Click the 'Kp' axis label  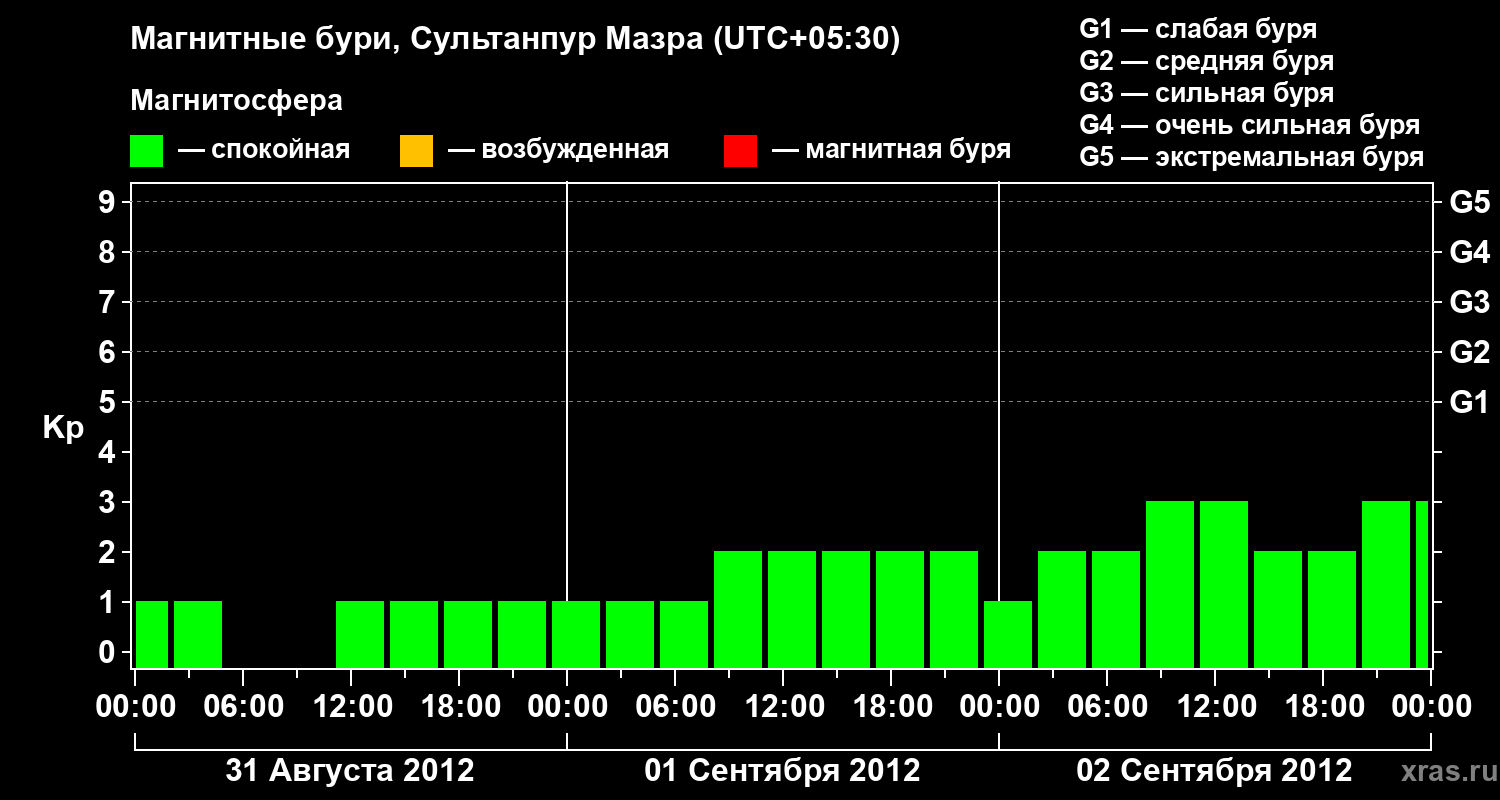pos(63,429)
